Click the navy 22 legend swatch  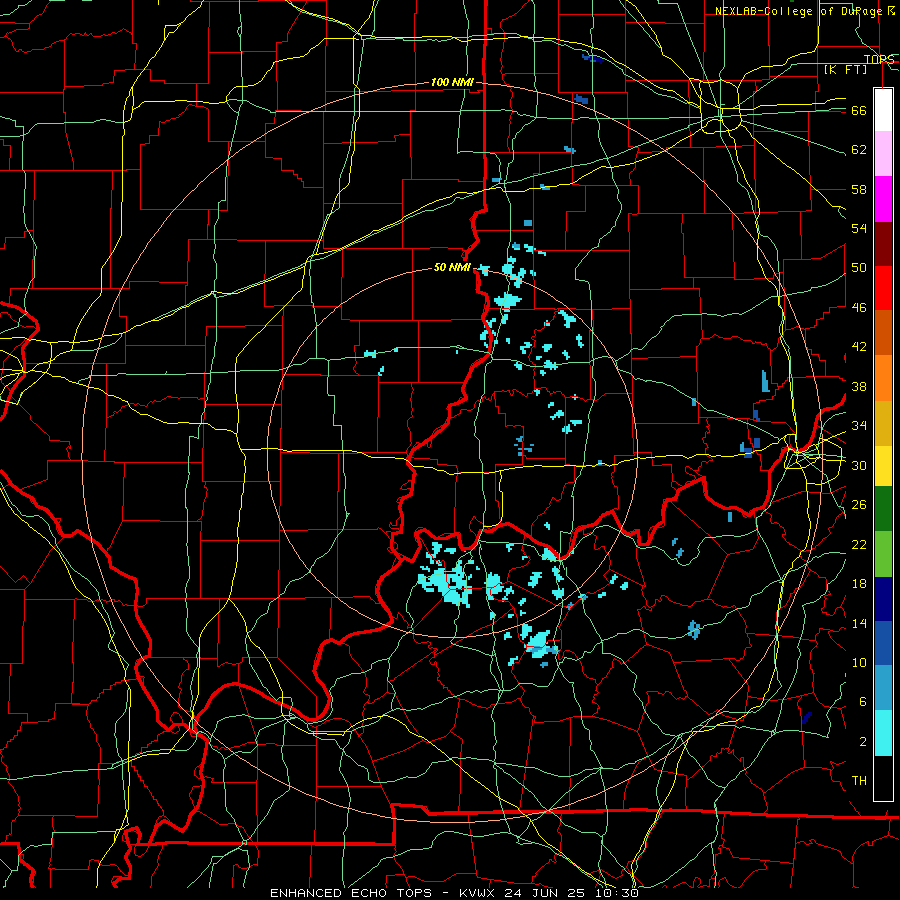(883, 599)
